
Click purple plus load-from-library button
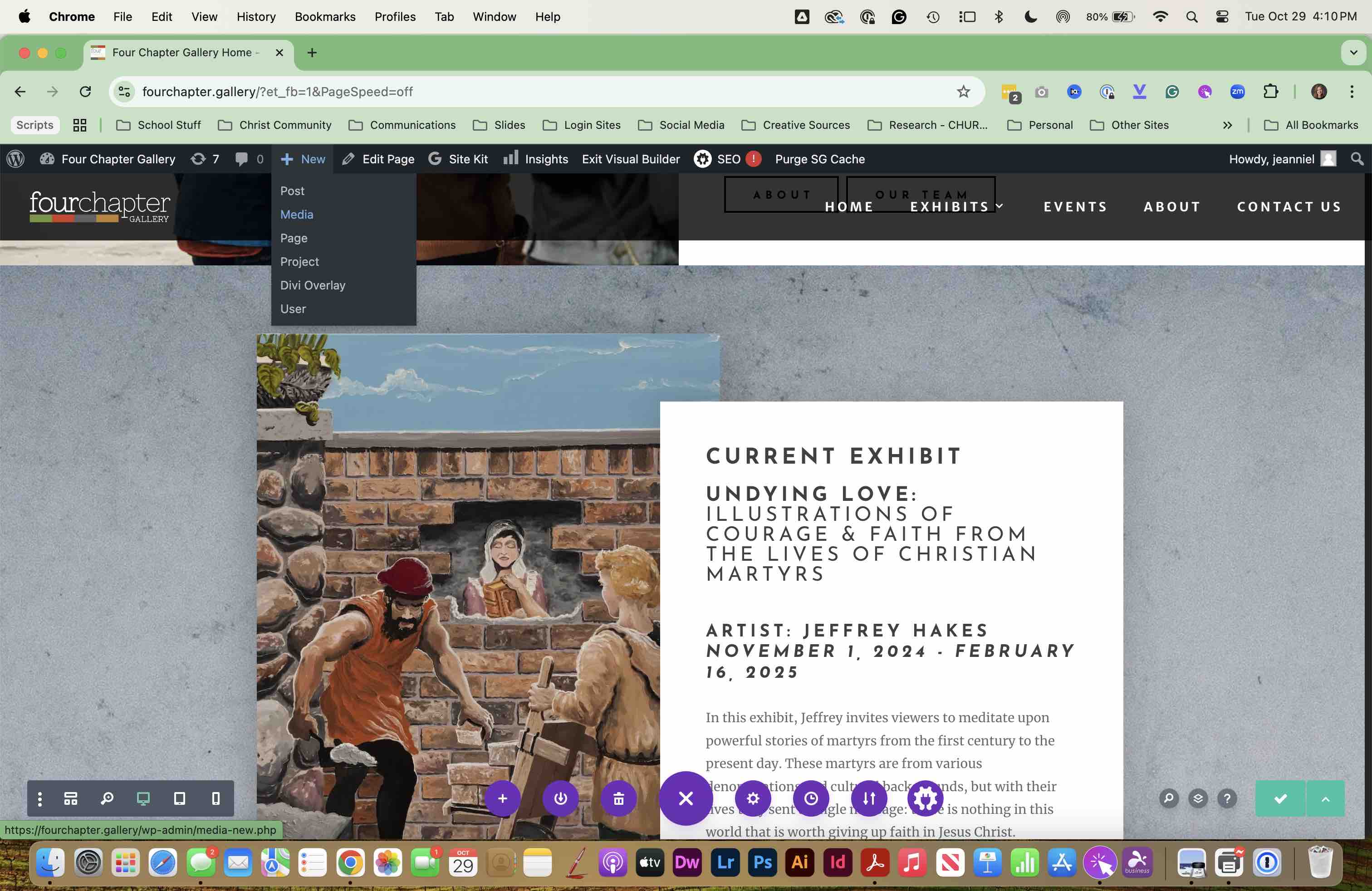tap(503, 799)
